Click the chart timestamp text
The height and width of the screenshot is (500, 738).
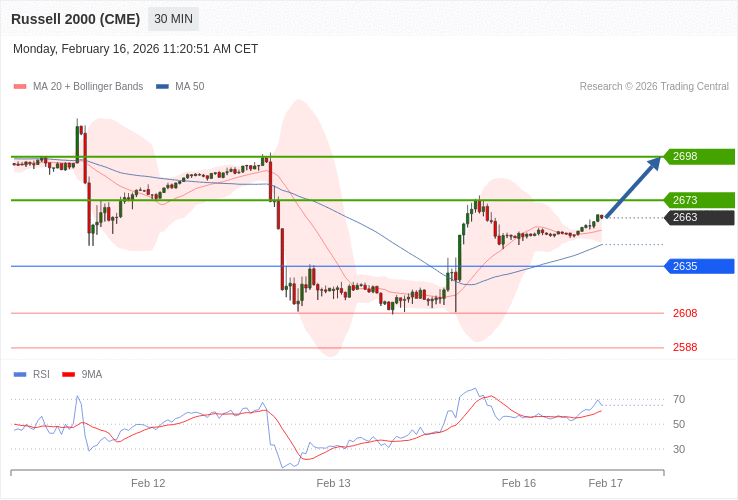pos(135,49)
